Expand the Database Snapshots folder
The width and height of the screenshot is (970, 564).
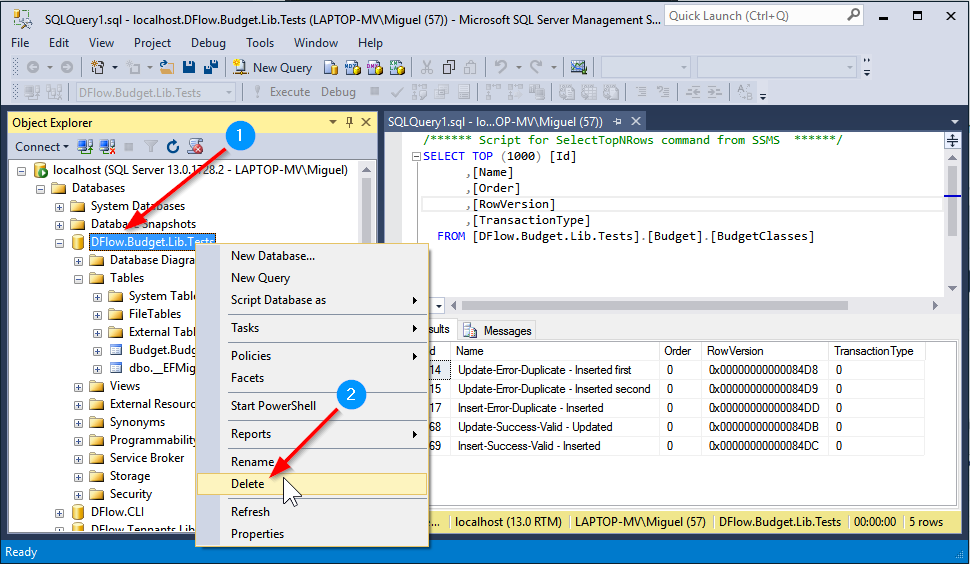click(x=59, y=224)
